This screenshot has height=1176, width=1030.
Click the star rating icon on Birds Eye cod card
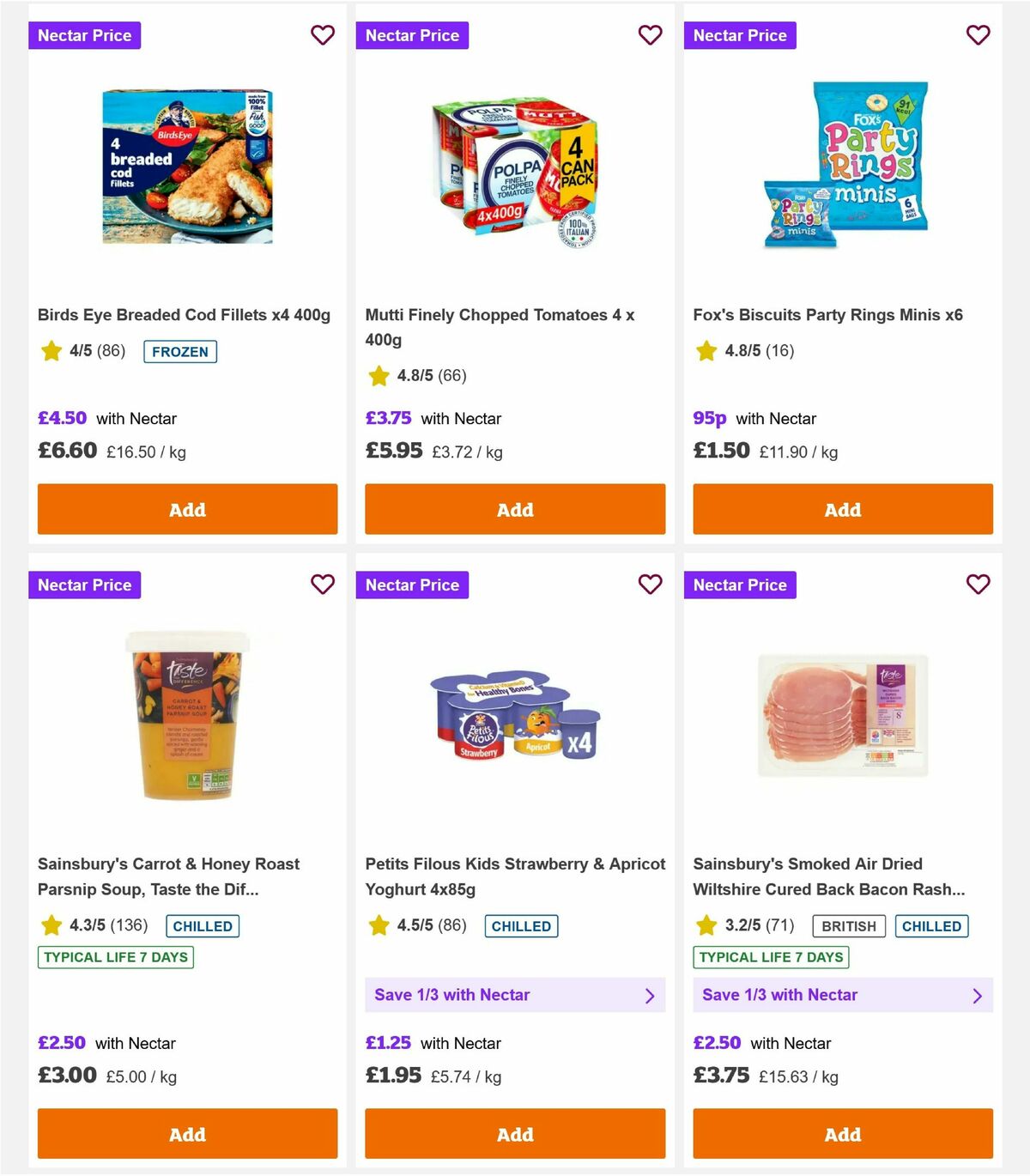[51, 351]
